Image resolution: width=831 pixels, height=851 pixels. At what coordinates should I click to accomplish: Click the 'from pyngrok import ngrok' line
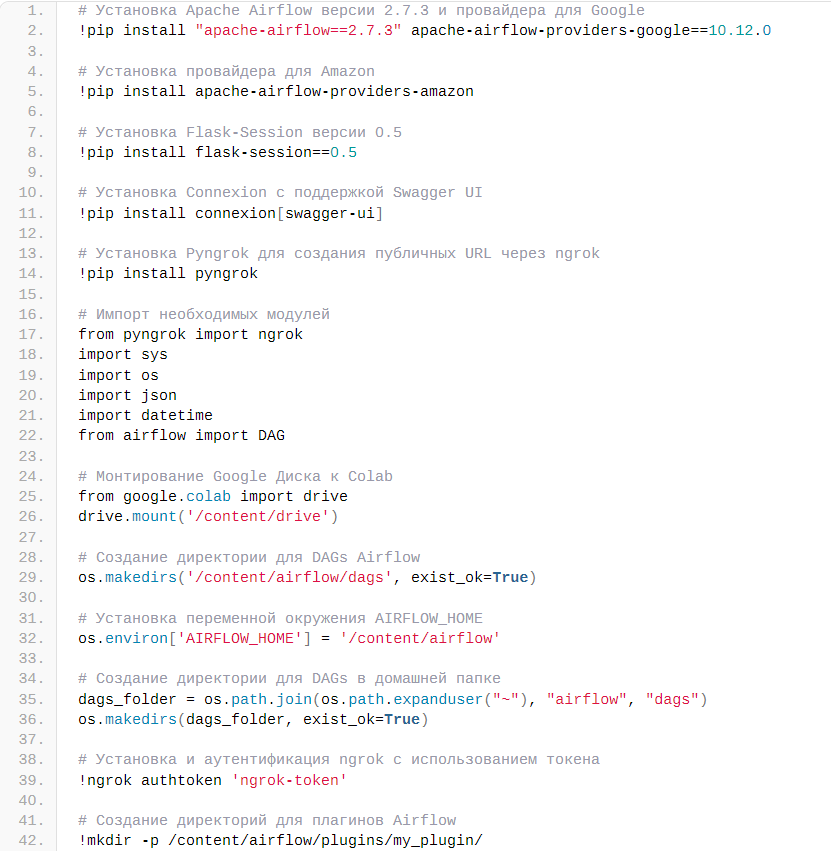point(191,334)
